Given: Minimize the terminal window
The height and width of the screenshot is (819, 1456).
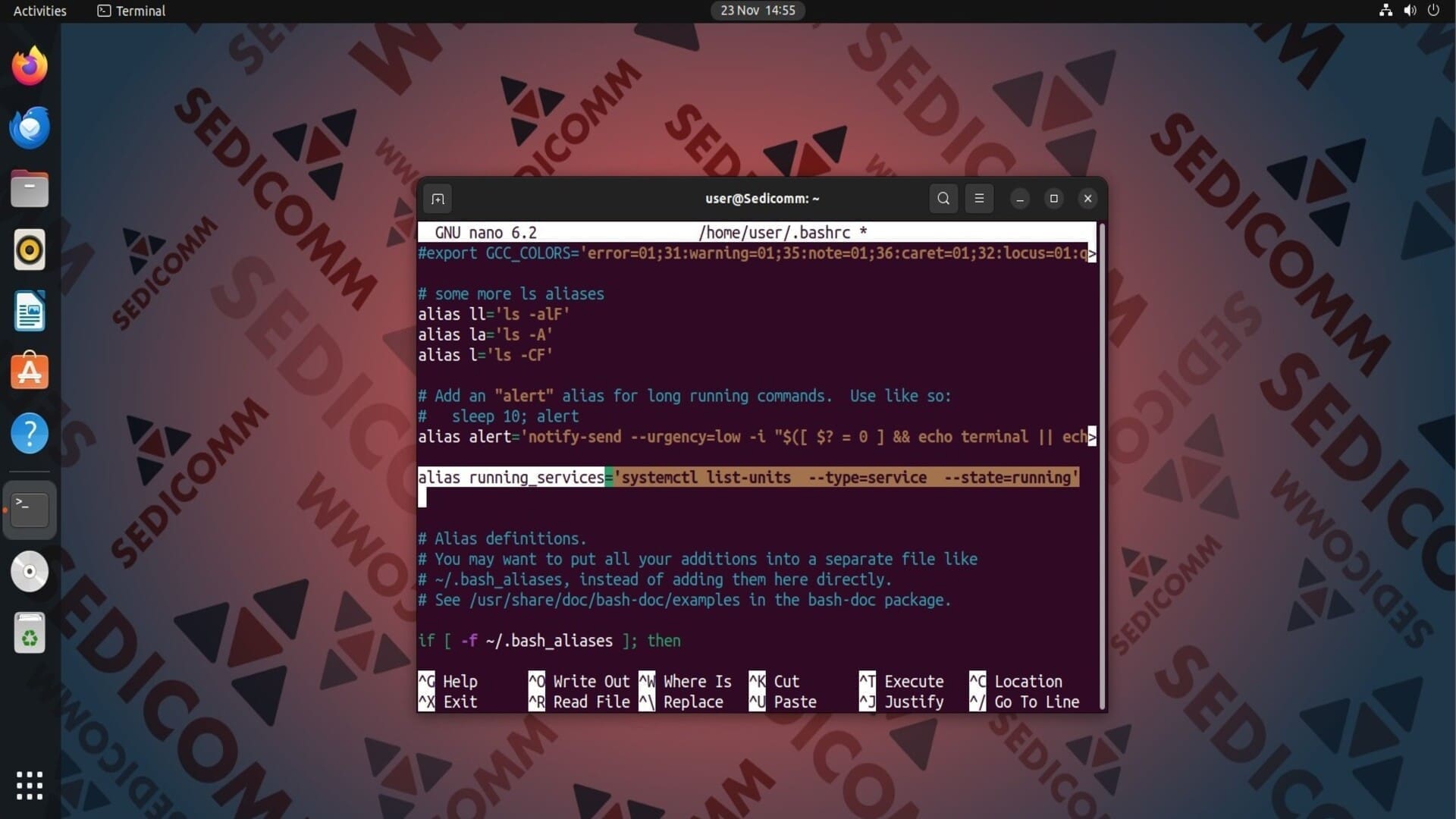Looking at the screenshot, I should point(1020,199).
